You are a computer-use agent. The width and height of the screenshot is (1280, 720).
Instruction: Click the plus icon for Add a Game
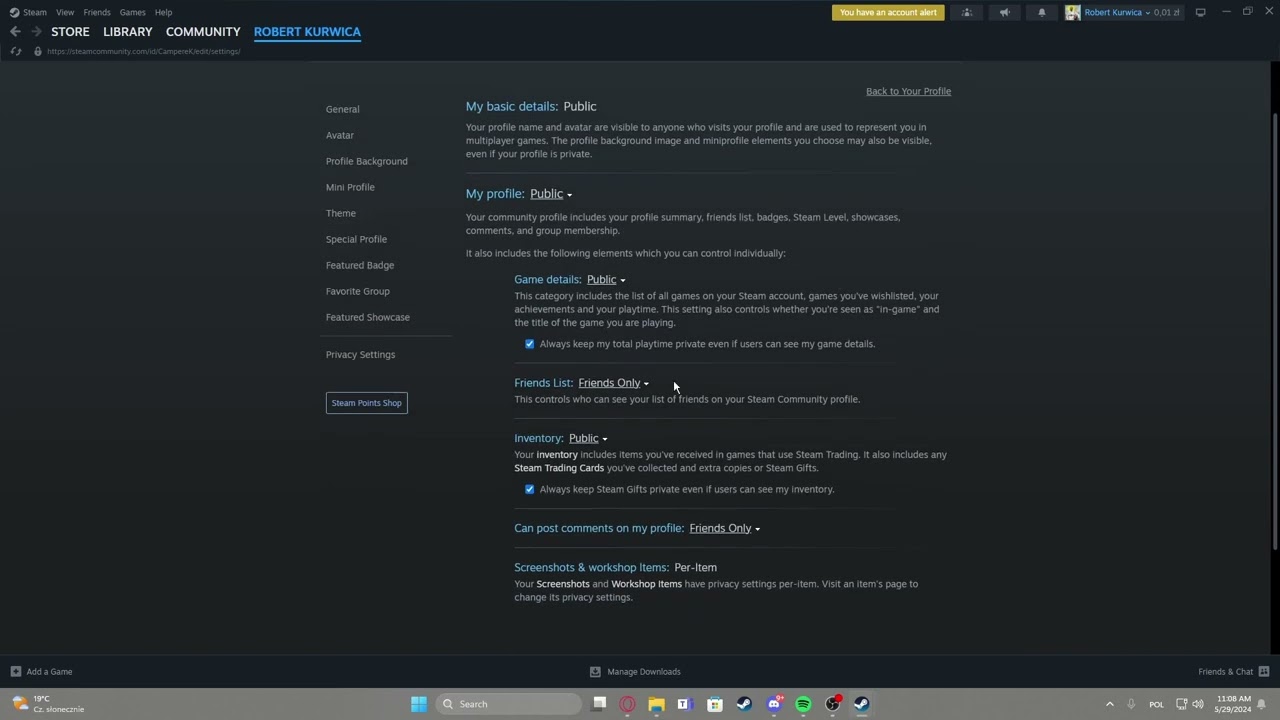click(x=15, y=672)
